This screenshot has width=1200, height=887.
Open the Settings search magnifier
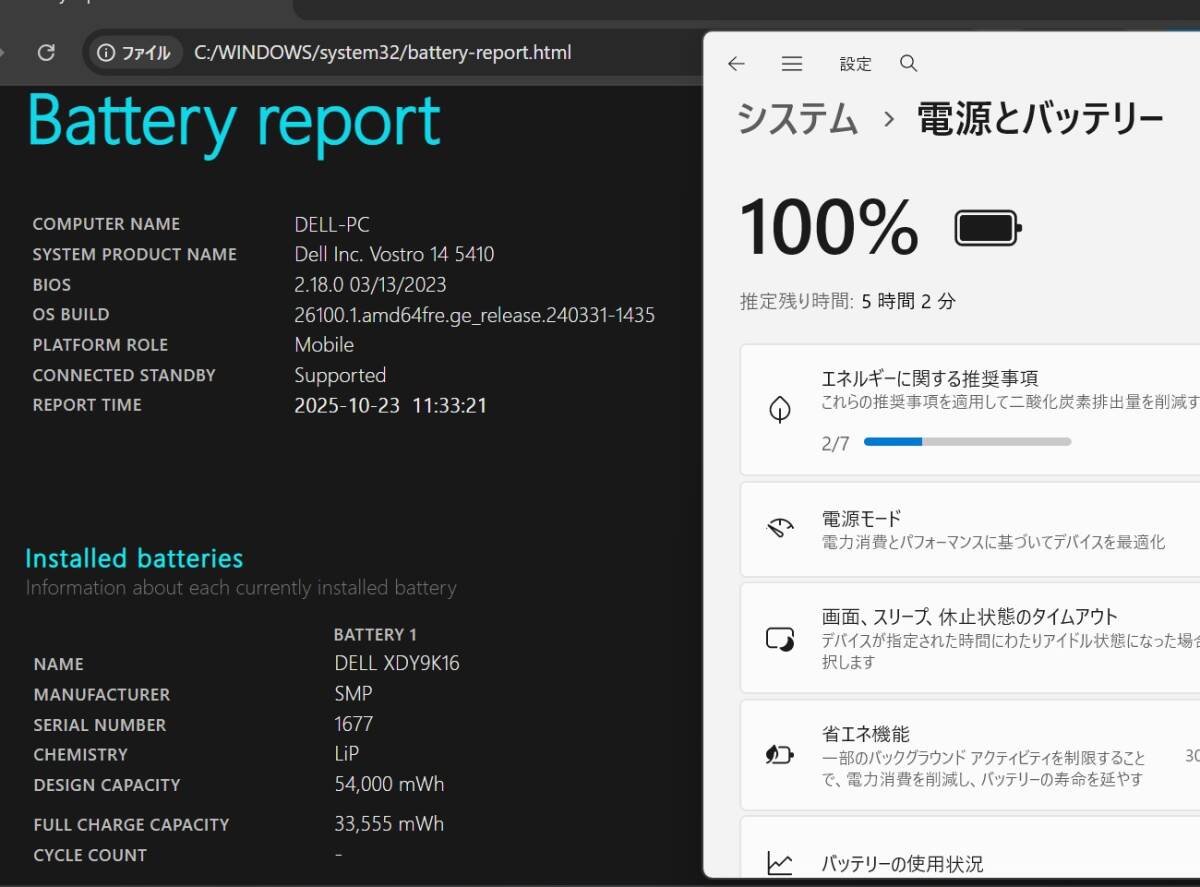click(908, 63)
